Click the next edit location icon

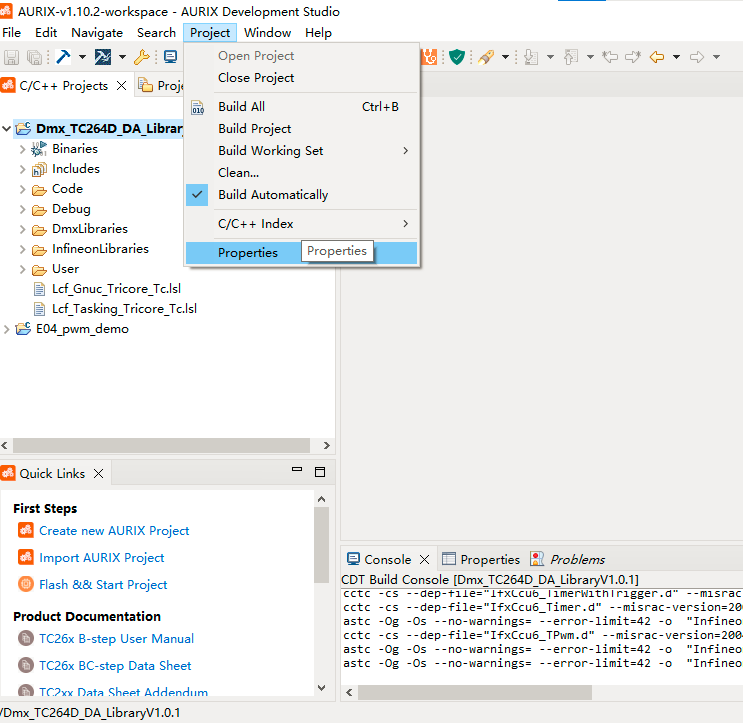[633, 57]
